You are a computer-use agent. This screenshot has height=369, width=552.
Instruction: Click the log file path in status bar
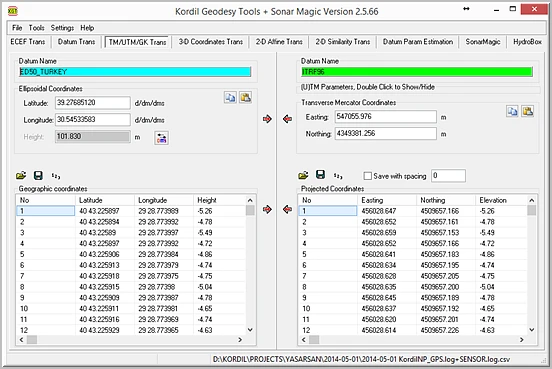click(362, 359)
